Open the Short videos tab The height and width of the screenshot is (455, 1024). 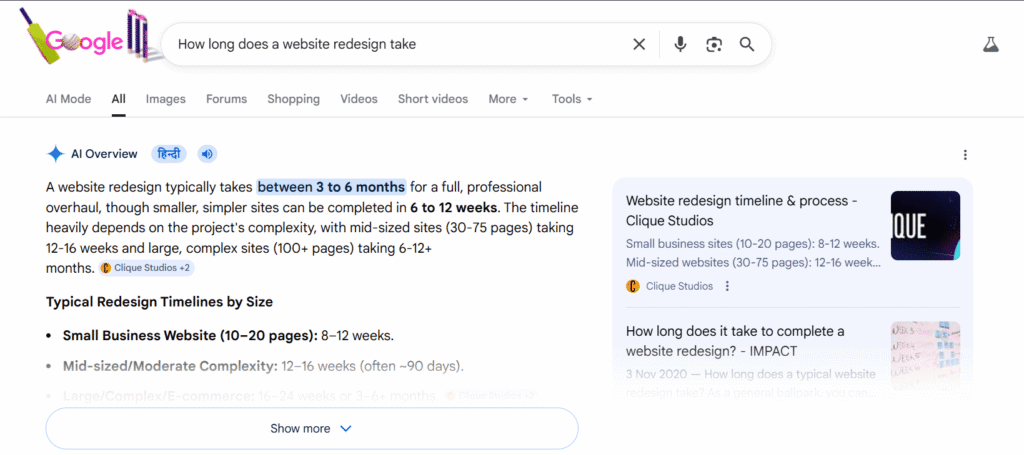(433, 99)
